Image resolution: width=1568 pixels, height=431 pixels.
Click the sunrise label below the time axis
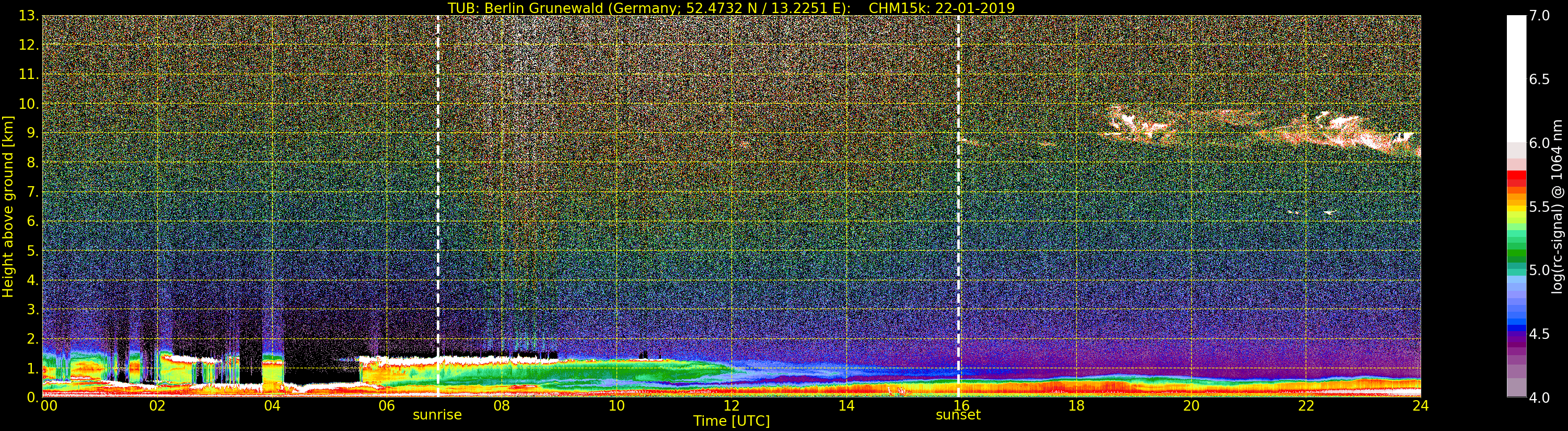(x=437, y=415)
